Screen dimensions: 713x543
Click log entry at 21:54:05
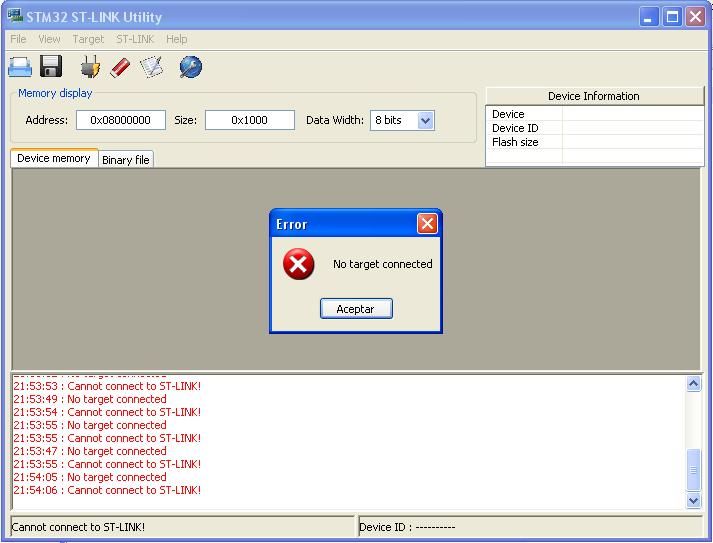click(90, 477)
